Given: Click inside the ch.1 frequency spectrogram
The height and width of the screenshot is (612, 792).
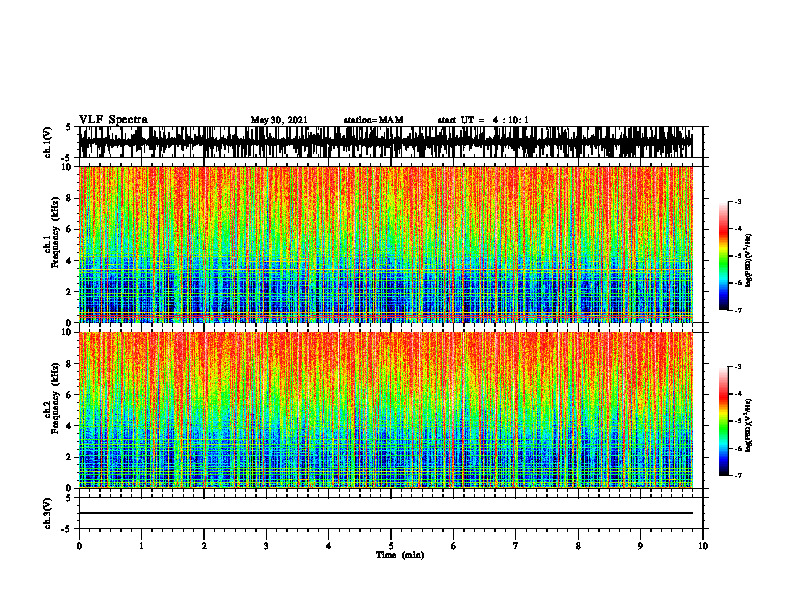Looking at the screenshot, I should click(386, 244).
